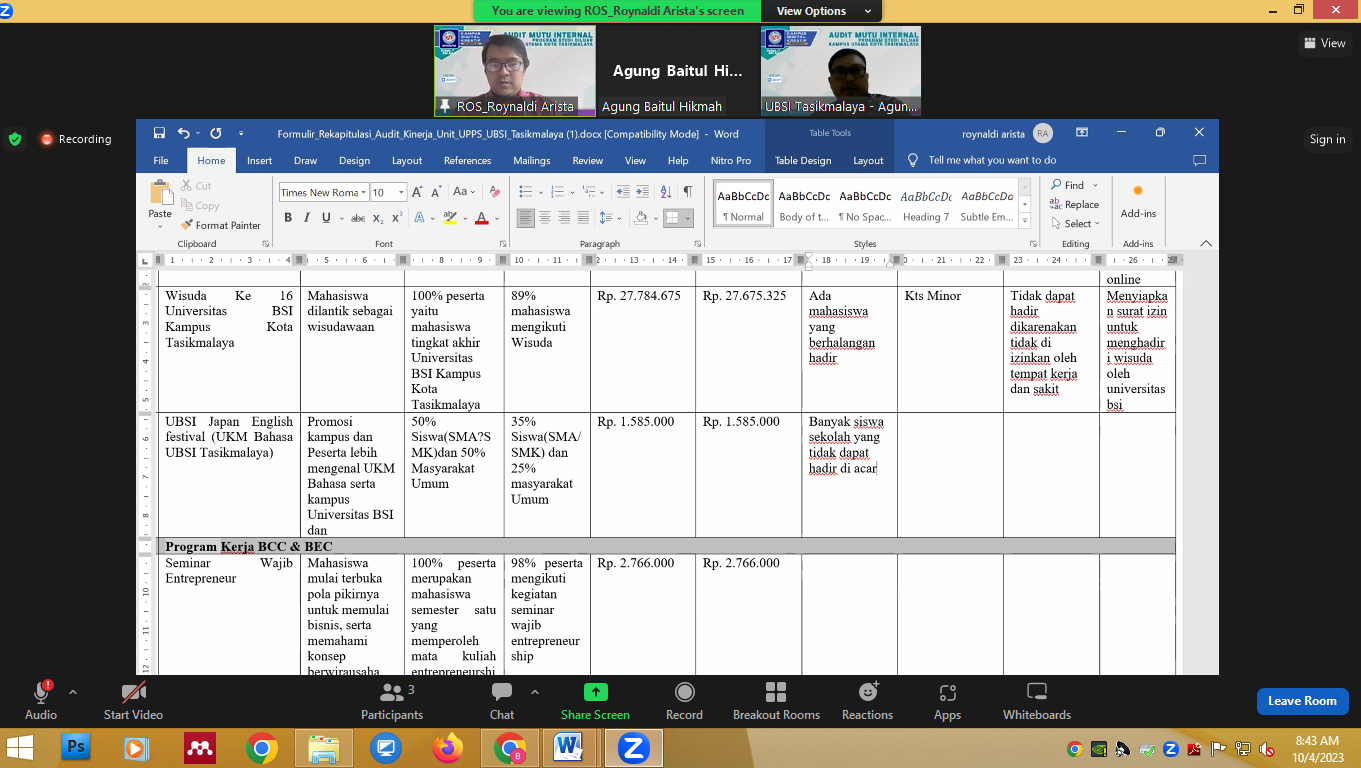Start a numbered list
The image size is (1361, 768).
(x=558, y=192)
